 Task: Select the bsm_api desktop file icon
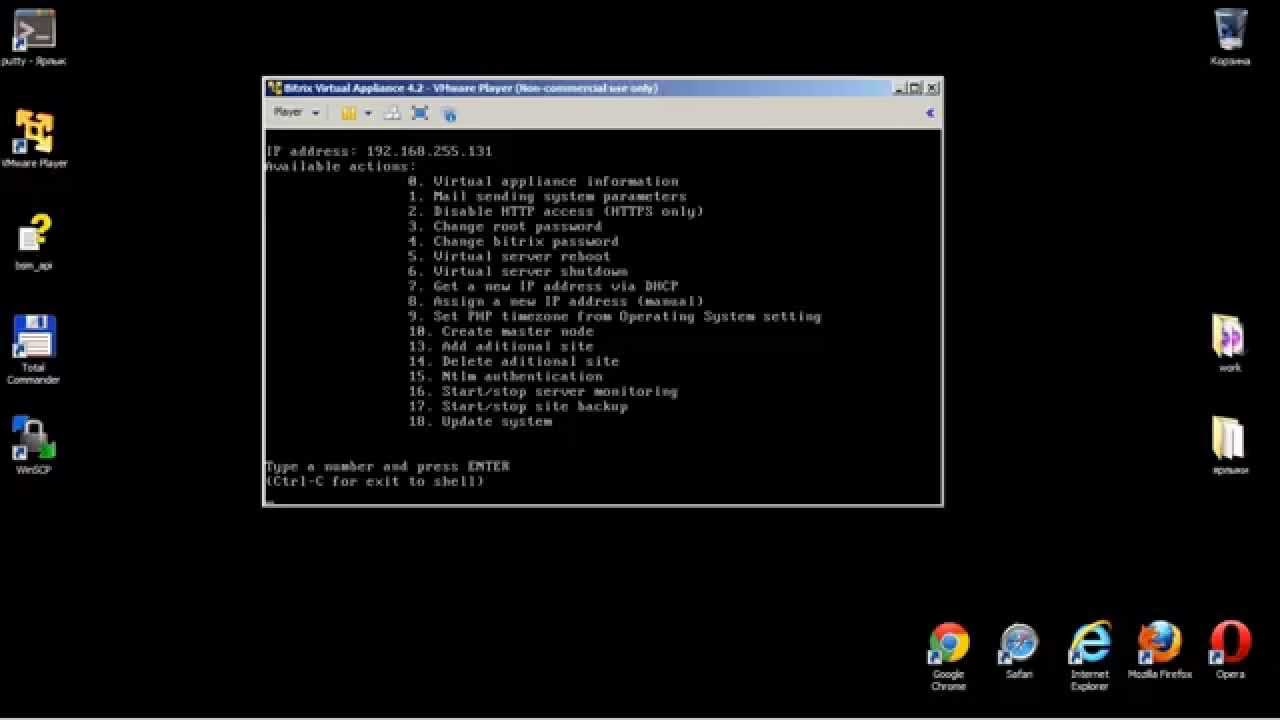tap(34, 241)
